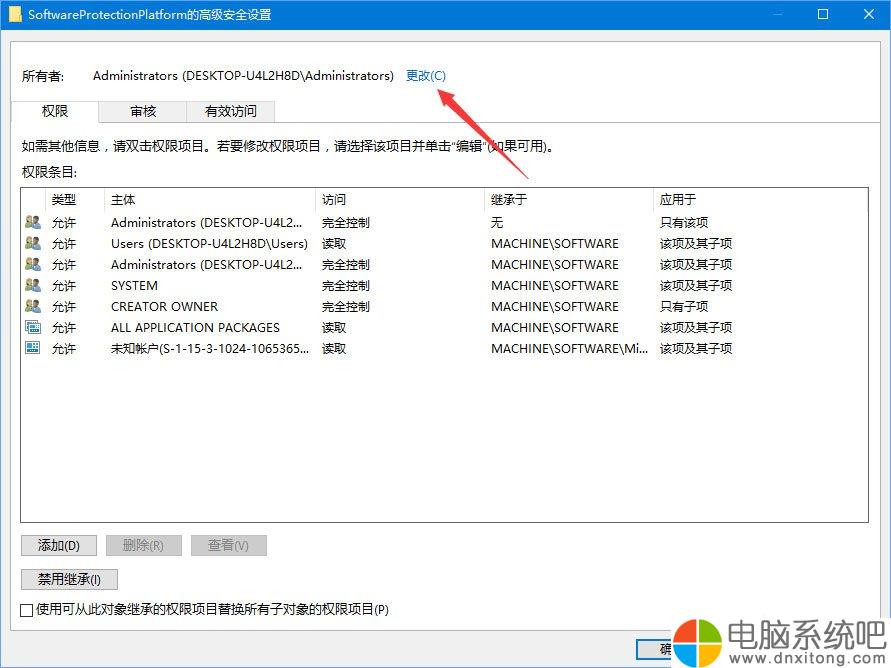
Task: Click the MACHINE\SOFTWARE\Mi... inherited-from cell
Action: click(x=569, y=349)
